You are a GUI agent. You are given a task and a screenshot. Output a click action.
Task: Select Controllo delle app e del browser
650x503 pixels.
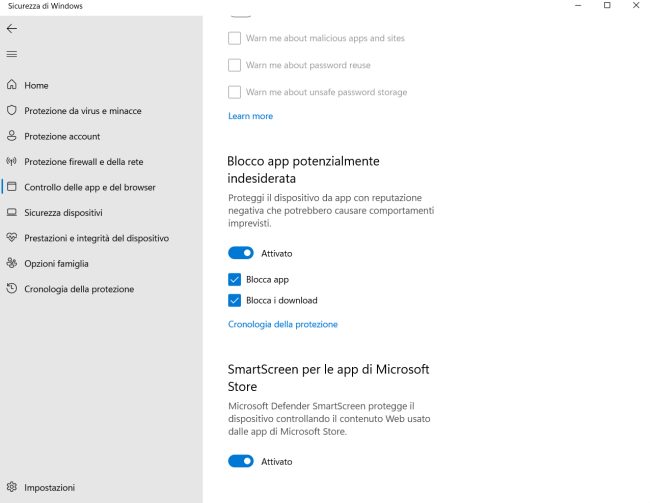90,187
